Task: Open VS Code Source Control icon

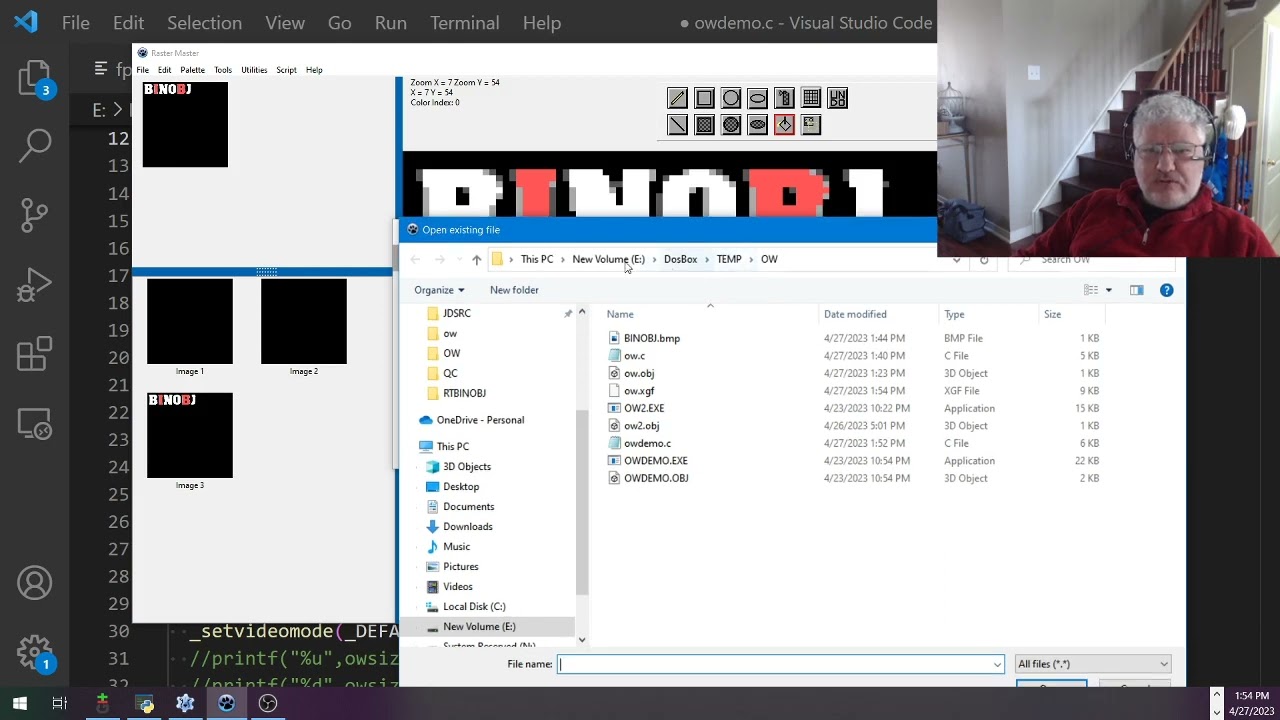Action: click(34, 214)
